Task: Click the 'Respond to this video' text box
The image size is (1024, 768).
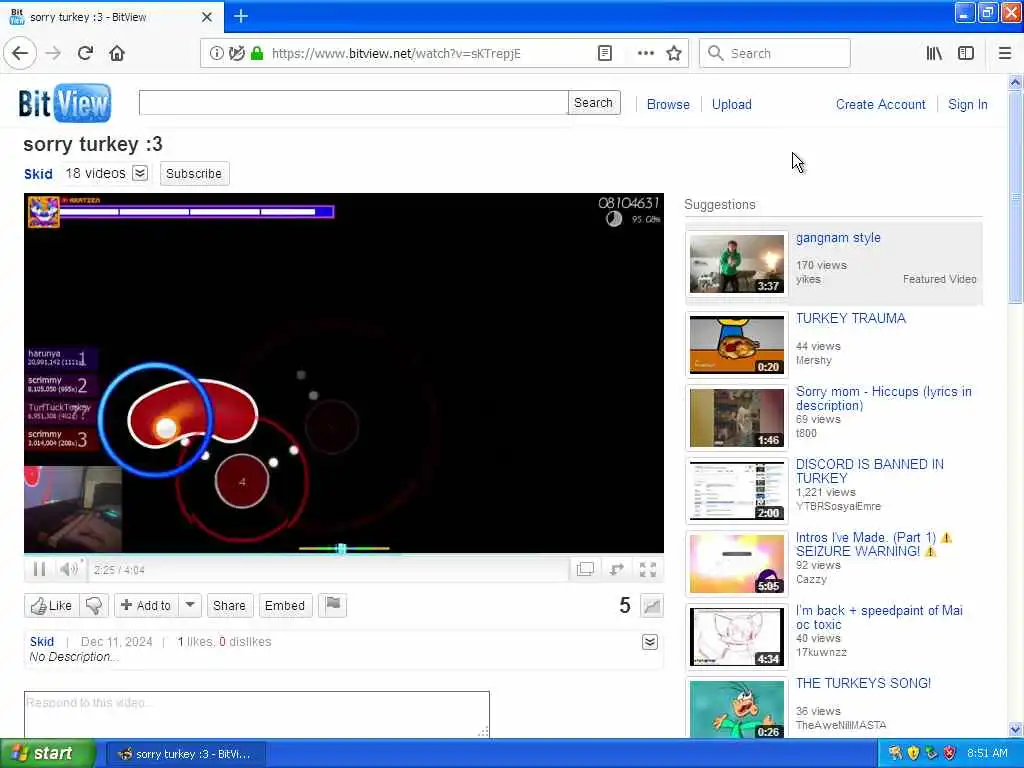Action: 257,714
